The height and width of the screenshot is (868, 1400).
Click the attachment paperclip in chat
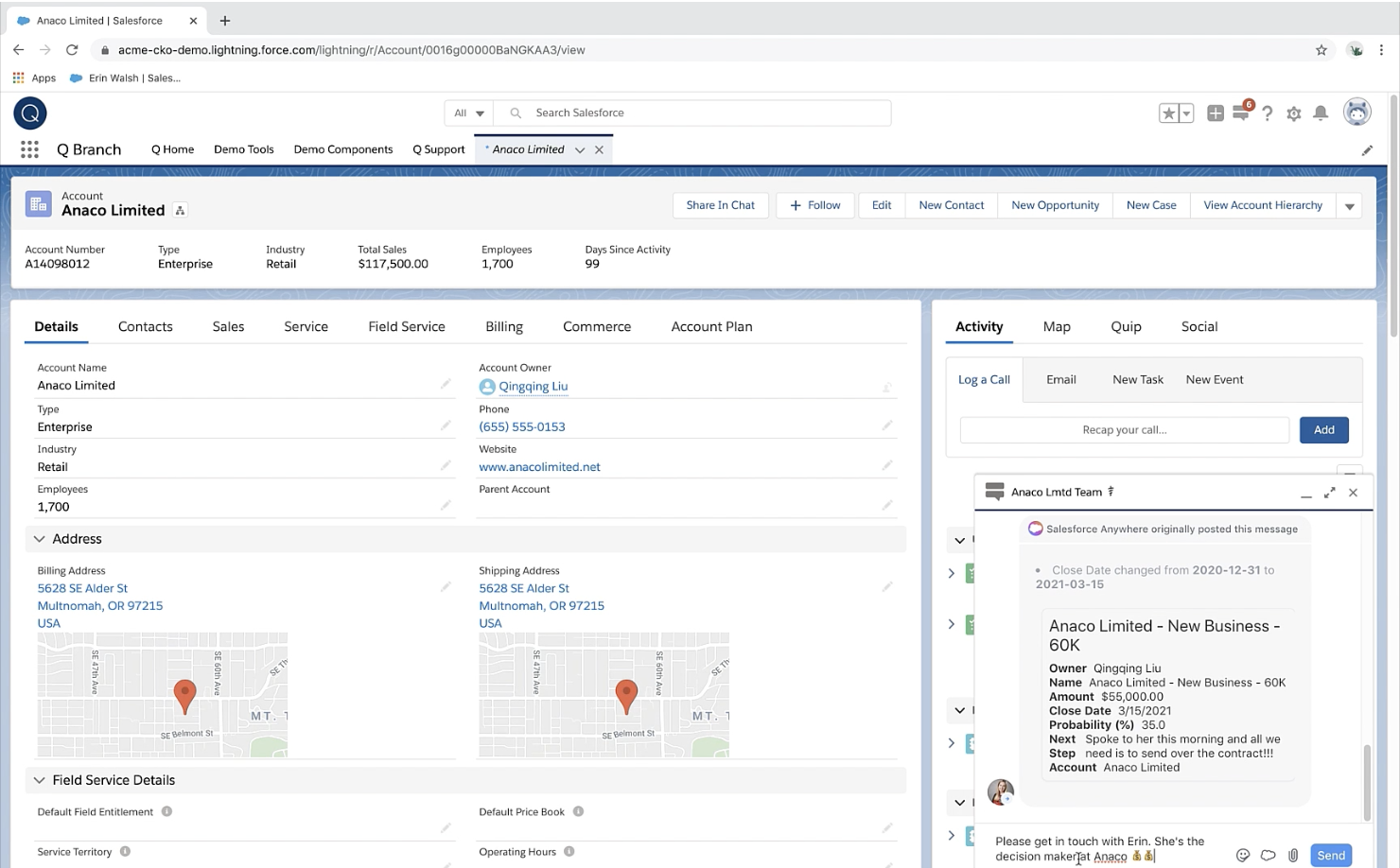tap(1293, 855)
